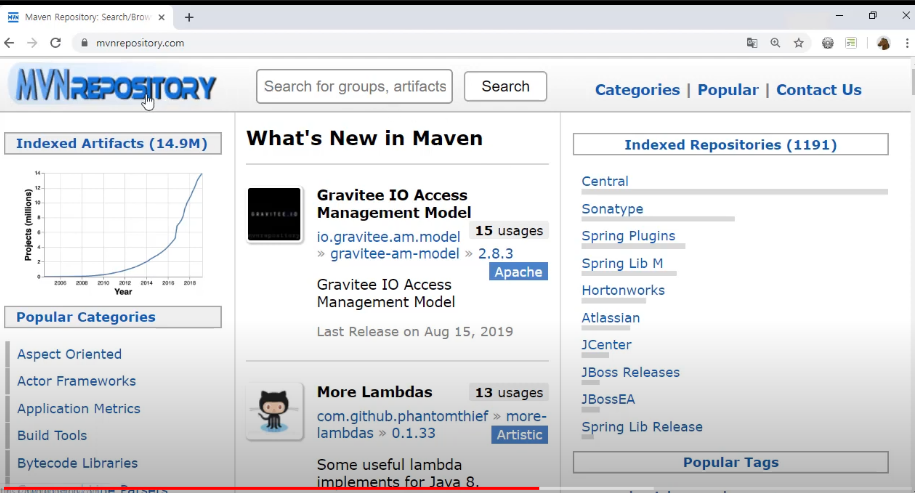This screenshot has width=915, height=493.
Task: Open the Spring Lib Release repository
Action: click(x=642, y=426)
